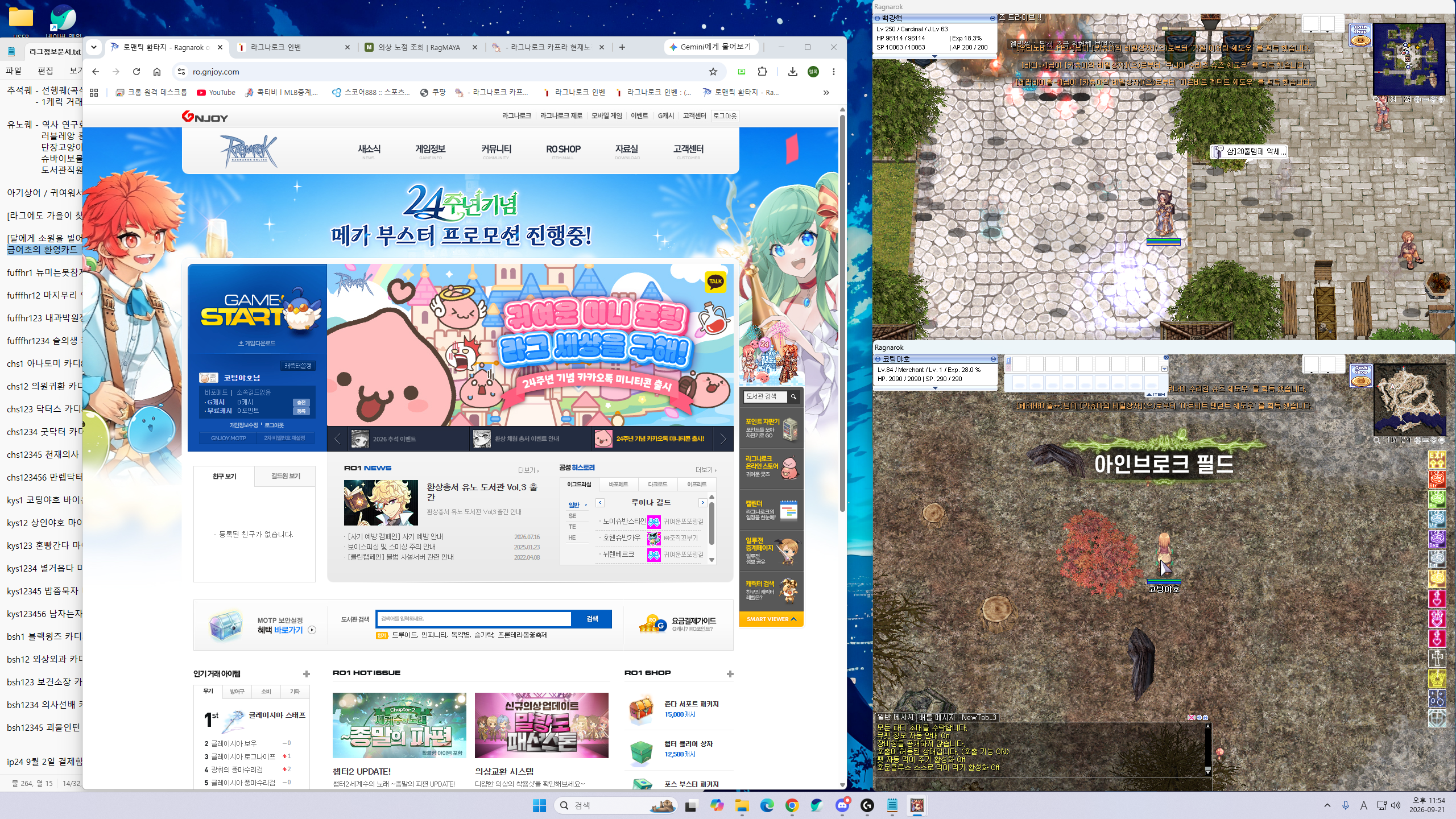This screenshot has width=1456, height=819.
Task: Click the 로그아웃 link in the top navigation
Action: (x=725, y=116)
